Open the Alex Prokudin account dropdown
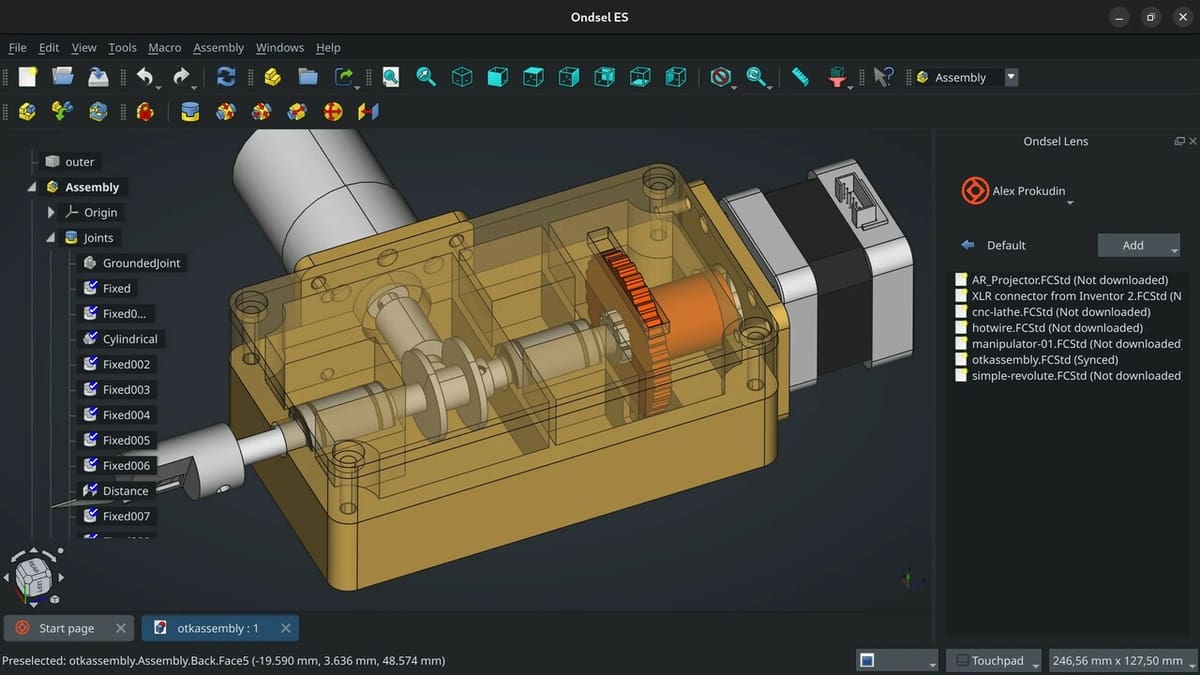The height and width of the screenshot is (675, 1200). click(x=1069, y=204)
